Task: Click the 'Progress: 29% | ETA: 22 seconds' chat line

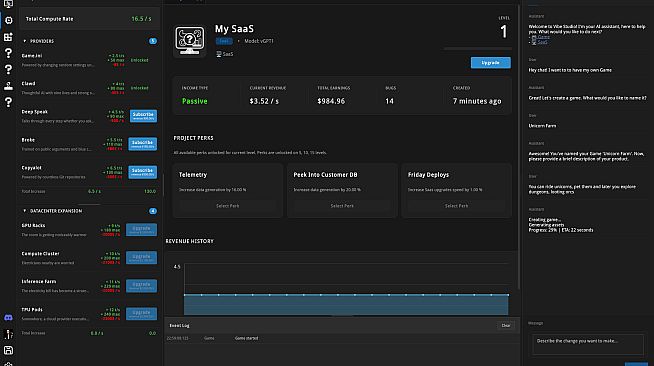Action: coord(561,230)
